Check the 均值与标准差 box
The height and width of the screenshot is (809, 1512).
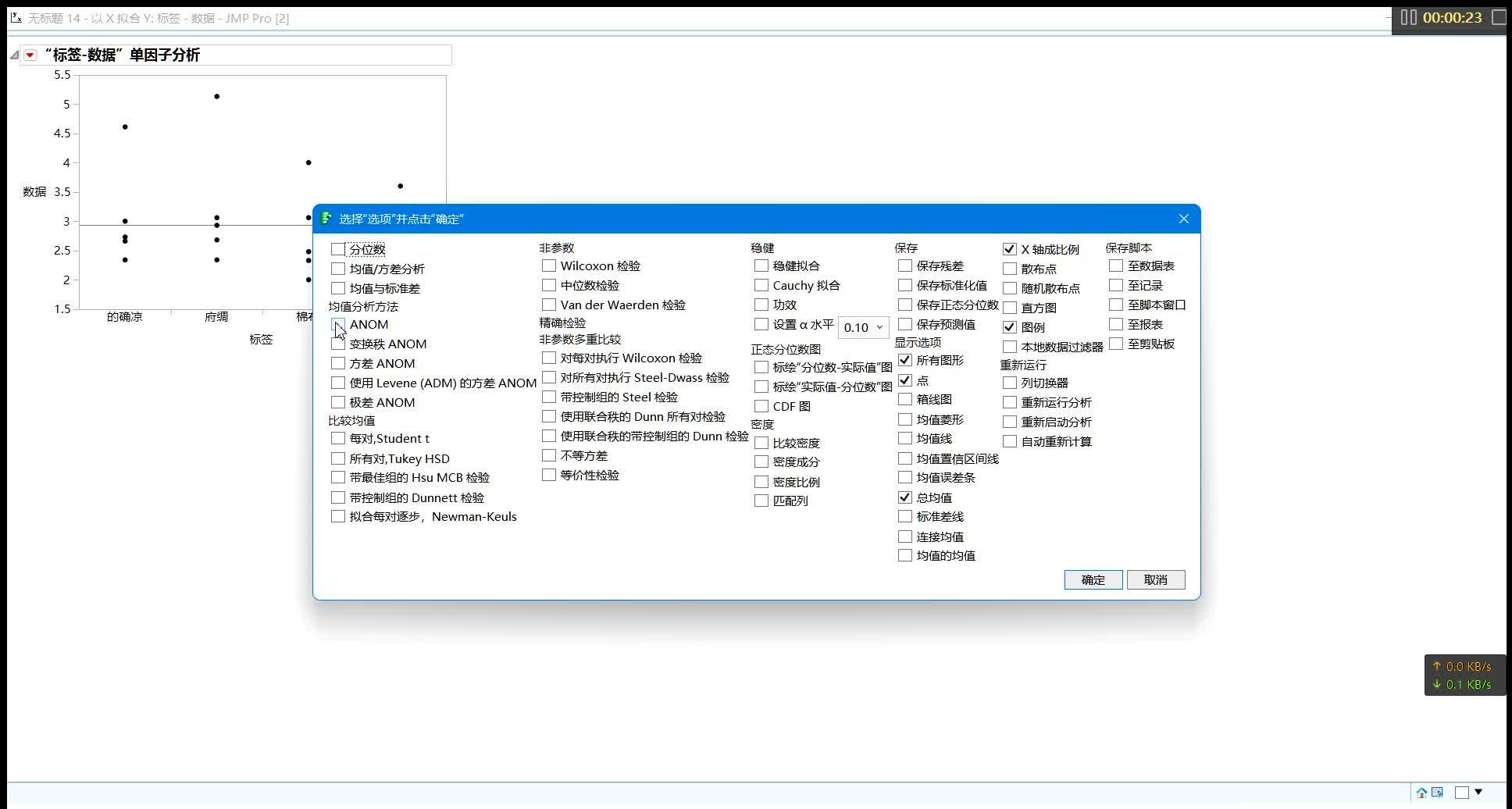(x=338, y=288)
